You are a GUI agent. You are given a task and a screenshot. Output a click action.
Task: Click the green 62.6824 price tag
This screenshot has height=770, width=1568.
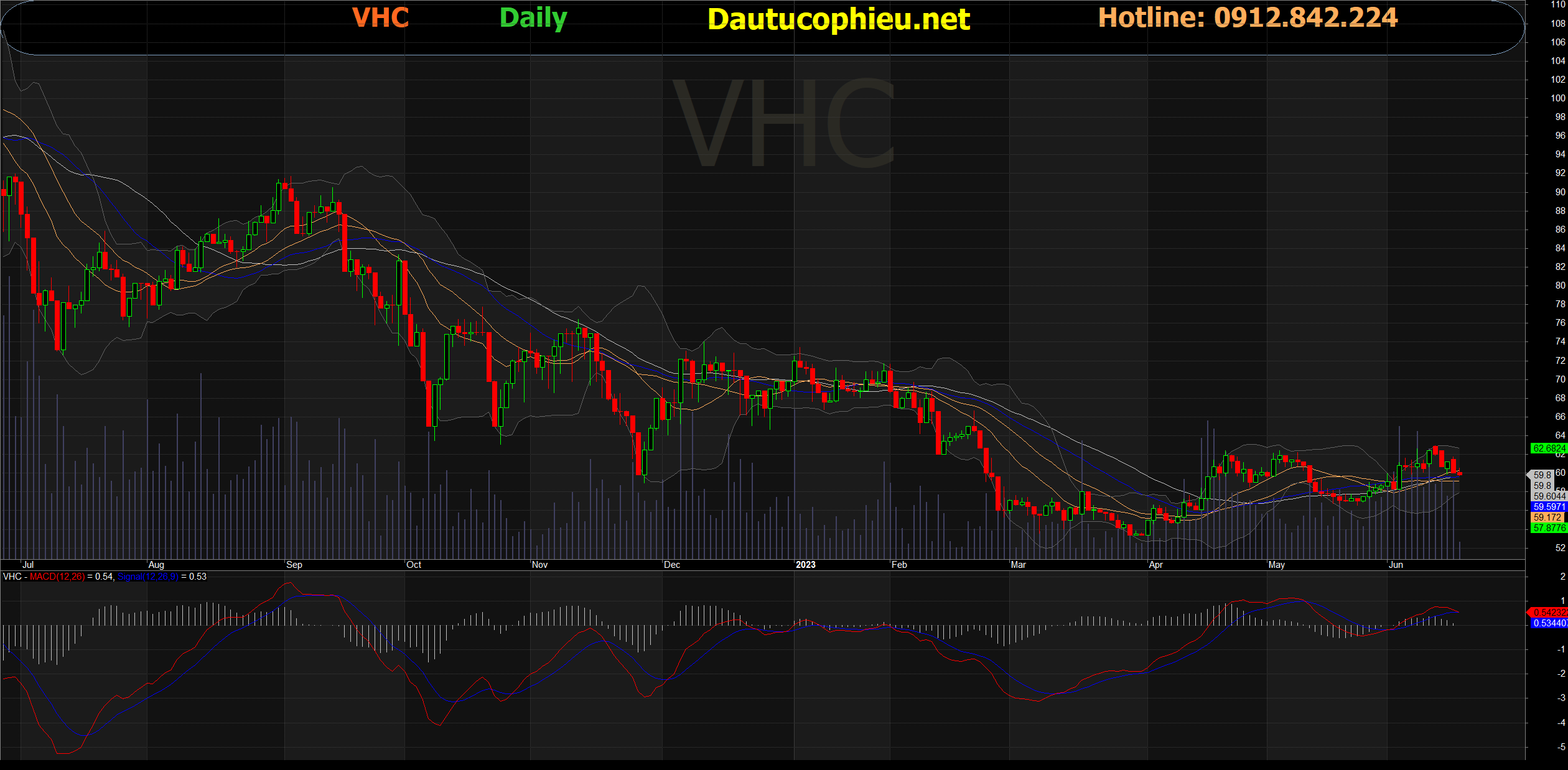[x=1548, y=448]
